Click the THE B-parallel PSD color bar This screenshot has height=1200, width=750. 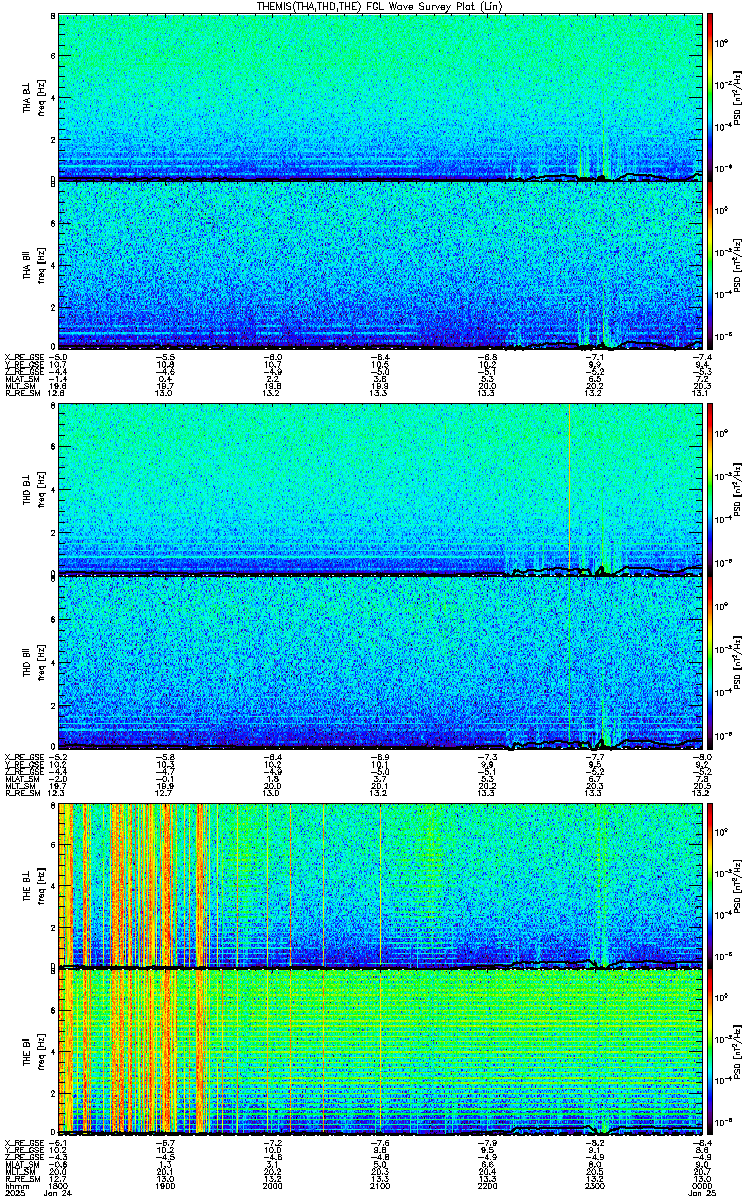(x=710, y=1052)
